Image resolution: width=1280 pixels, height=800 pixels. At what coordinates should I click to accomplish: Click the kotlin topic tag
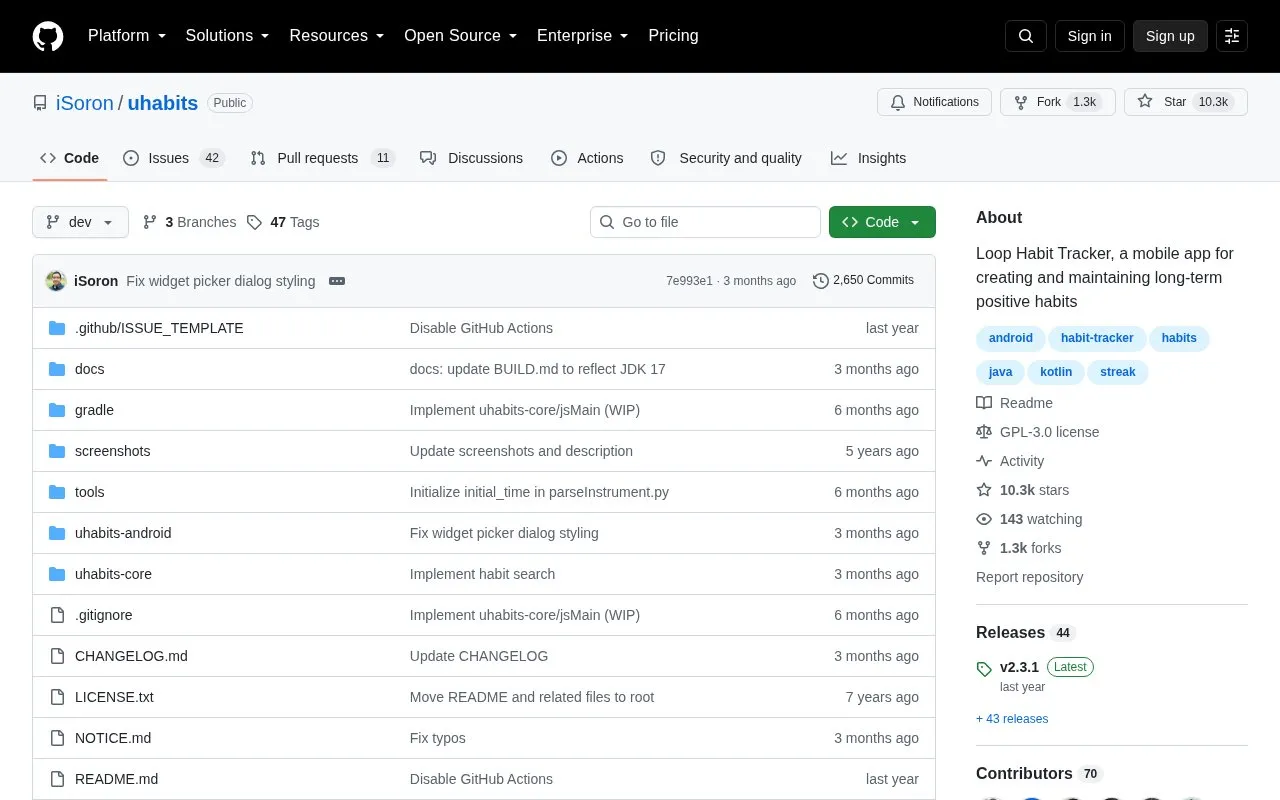pyautogui.click(x=1056, y=372)
